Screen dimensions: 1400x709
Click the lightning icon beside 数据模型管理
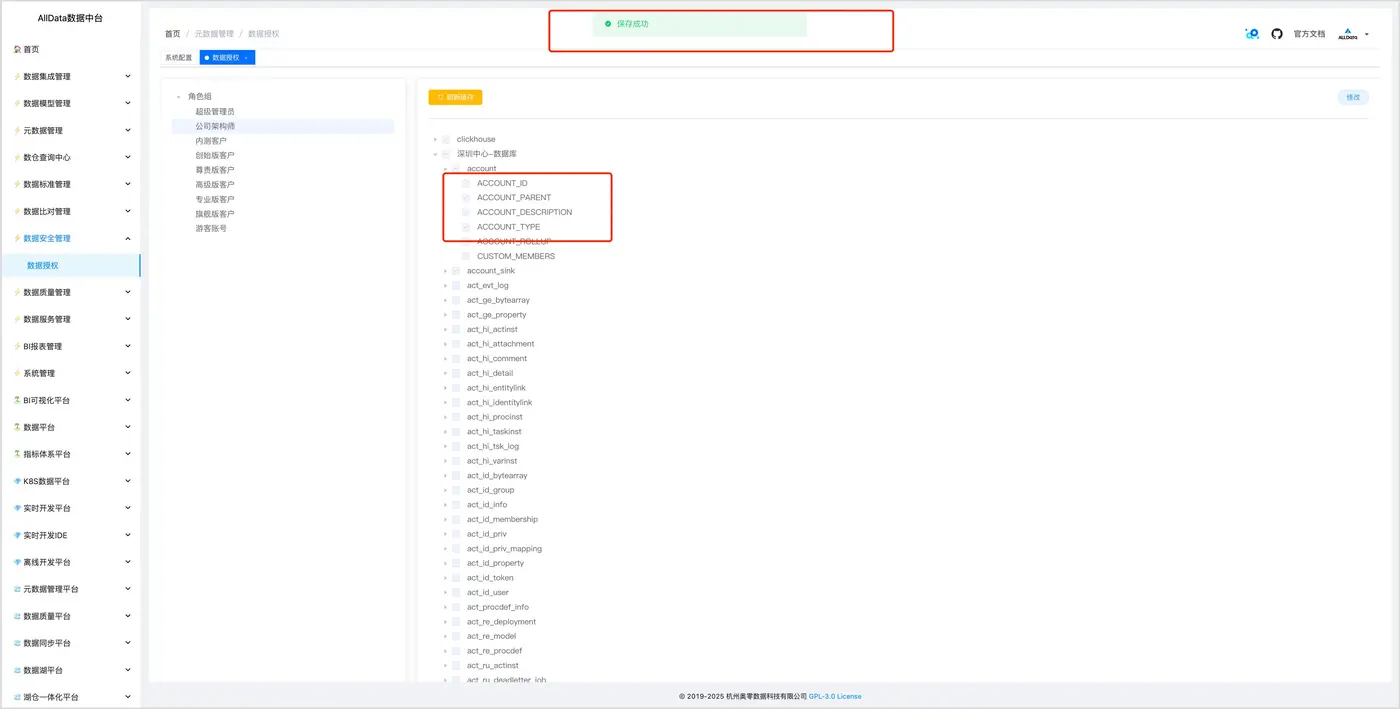coord(17,103)
